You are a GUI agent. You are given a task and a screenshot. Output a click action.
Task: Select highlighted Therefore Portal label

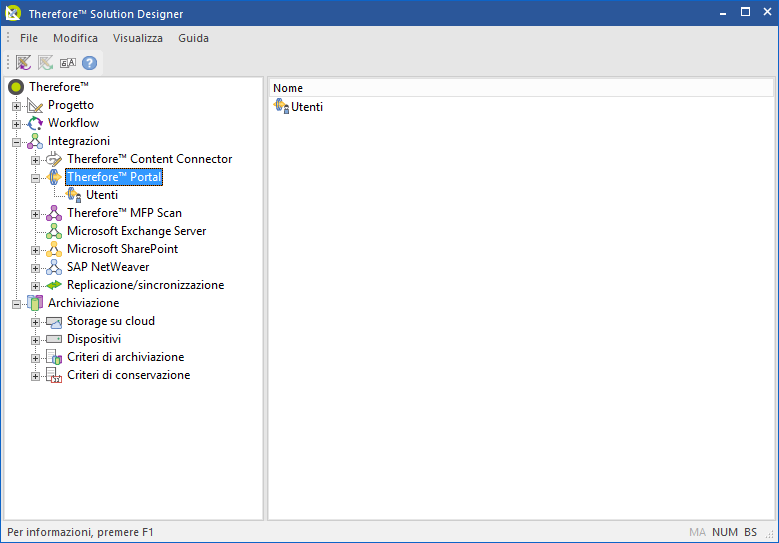[114, 177]
